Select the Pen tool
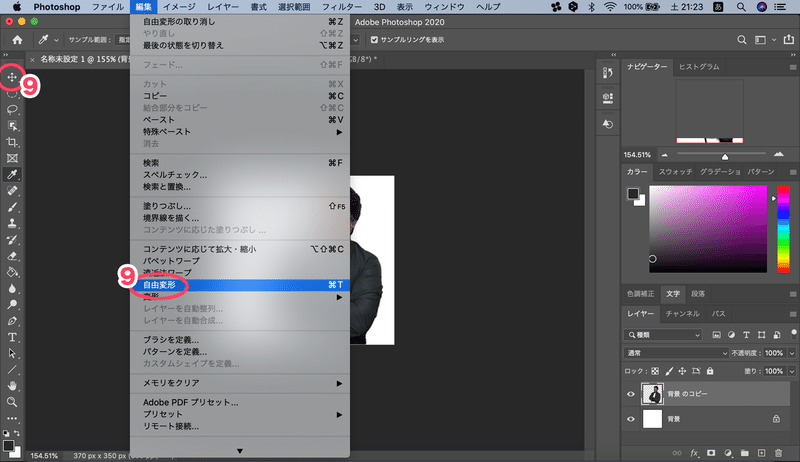The image size is (800, 462). click(x=12, y=321)
